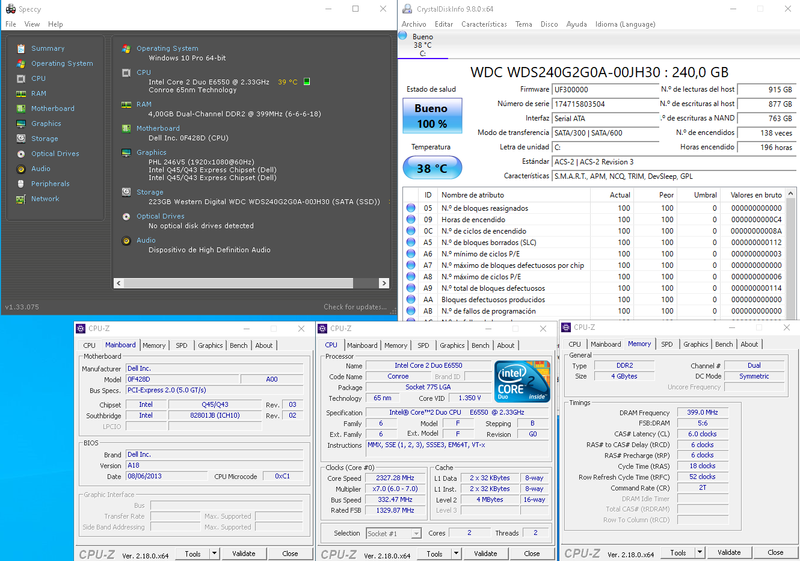
Task: Click Core Speed value 2327.28 MHz
Action: tap(395, 478)
